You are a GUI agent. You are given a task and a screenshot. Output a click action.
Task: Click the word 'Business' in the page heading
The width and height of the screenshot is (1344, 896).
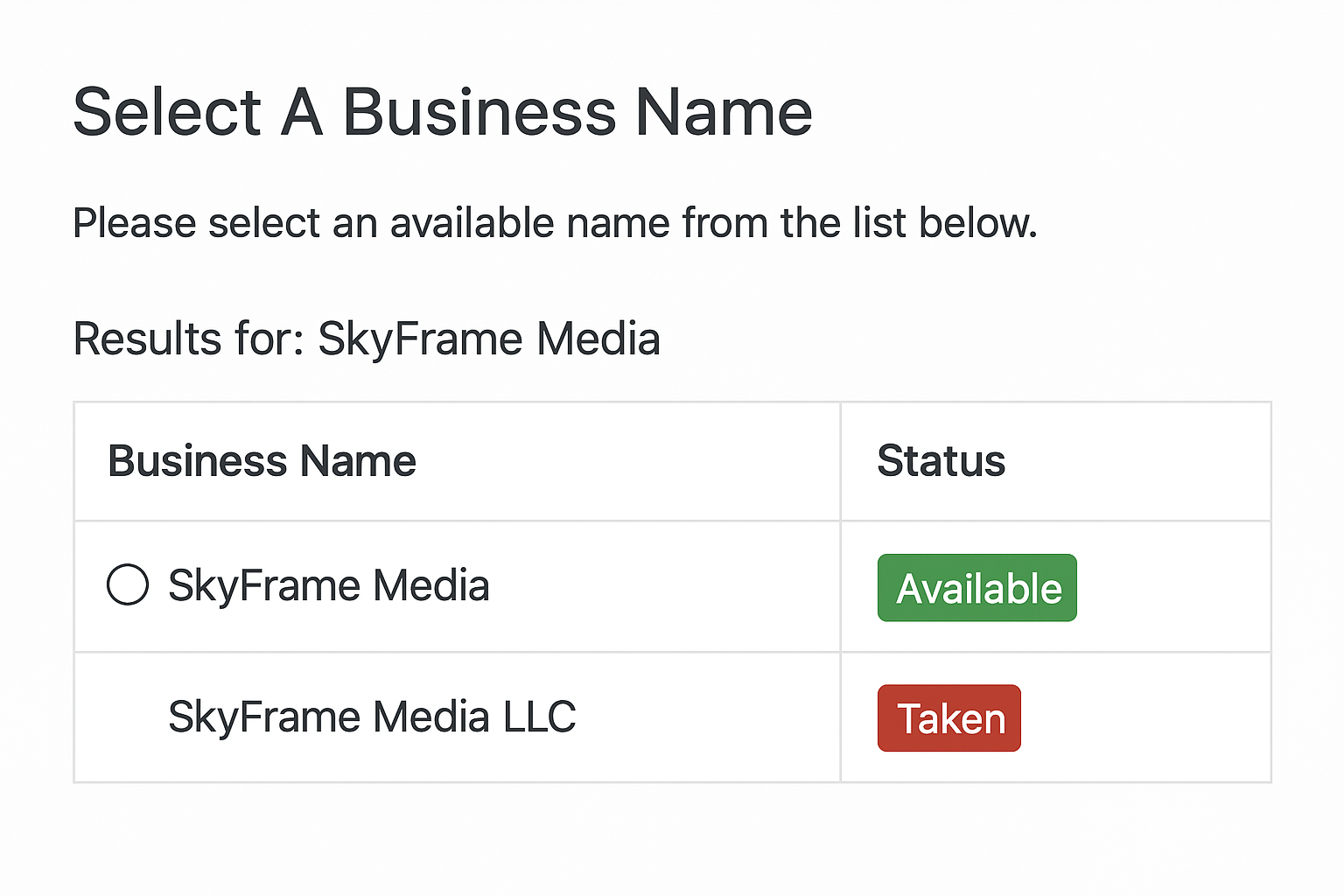[x=479, y=112]
